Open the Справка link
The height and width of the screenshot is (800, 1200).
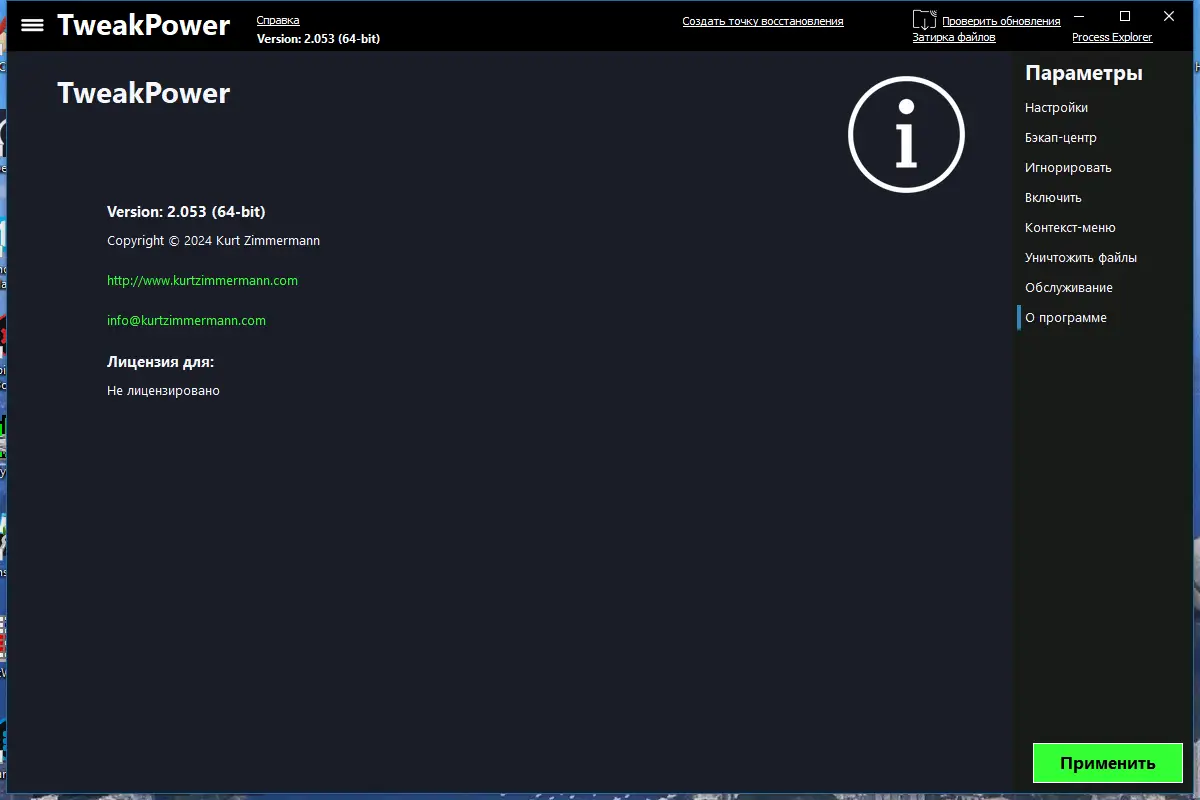point(278,20)
